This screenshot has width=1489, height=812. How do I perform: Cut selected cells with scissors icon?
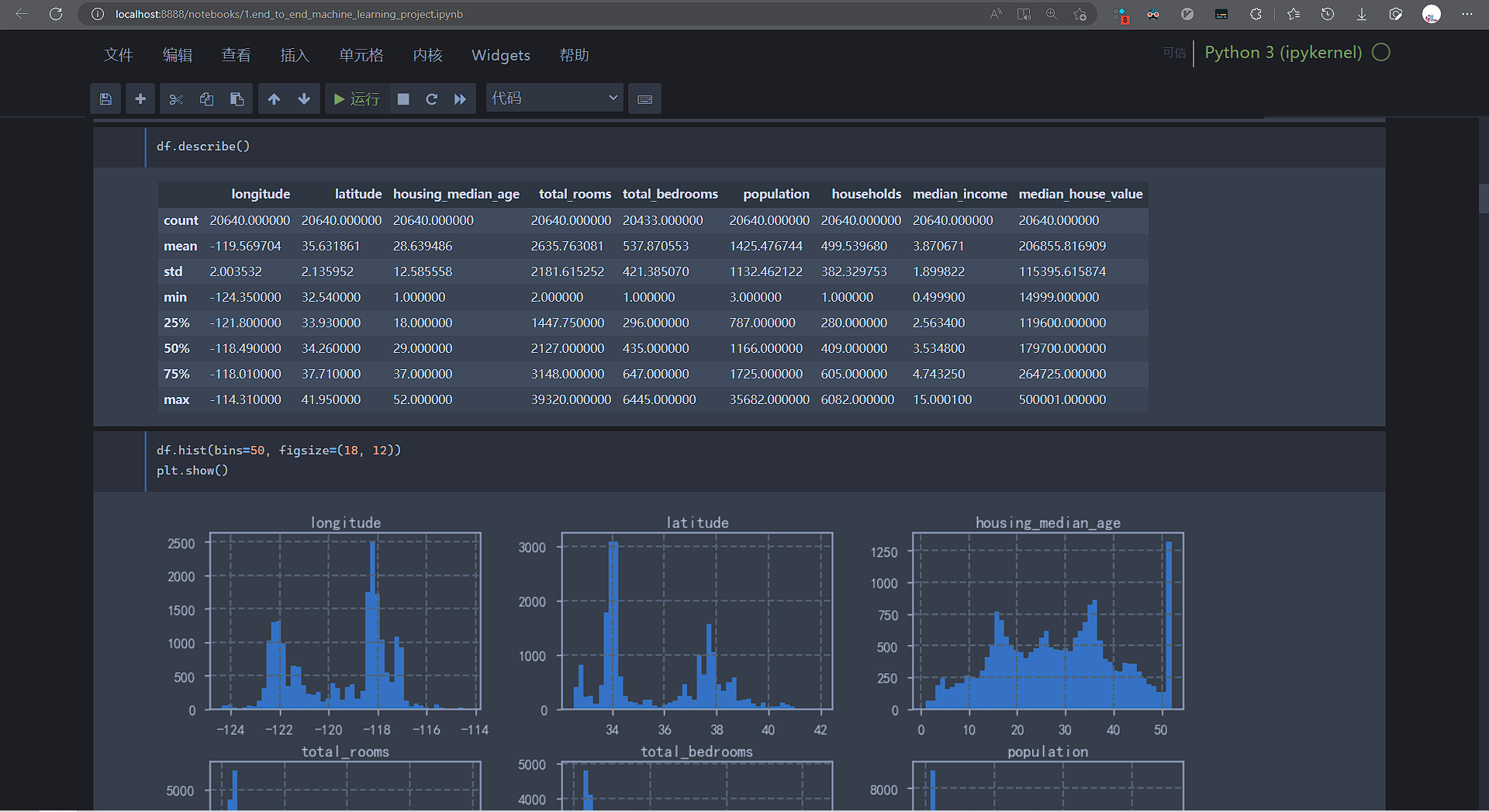tap(176, 98)
